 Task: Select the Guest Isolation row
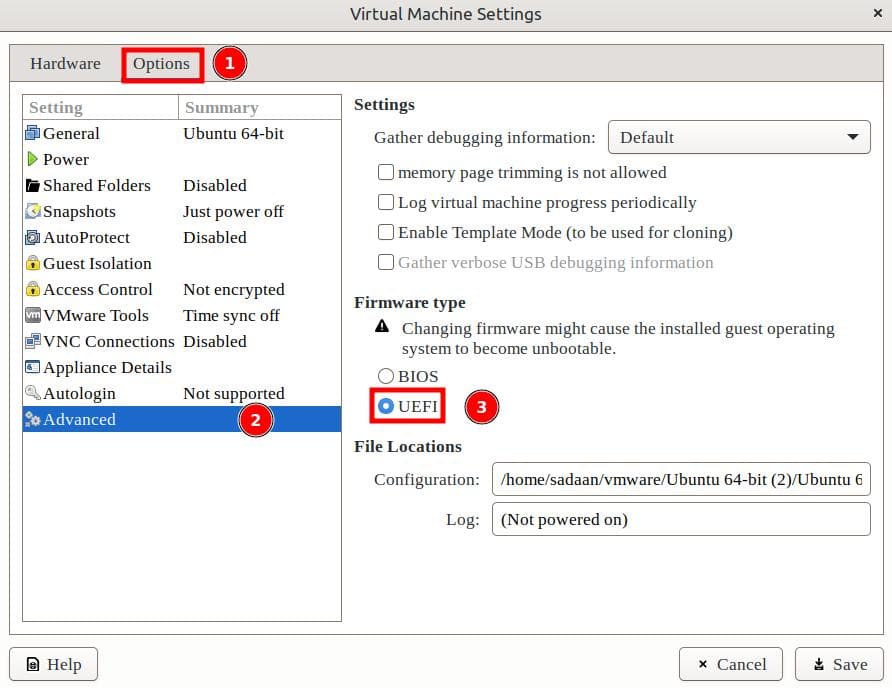pos(182,263)
